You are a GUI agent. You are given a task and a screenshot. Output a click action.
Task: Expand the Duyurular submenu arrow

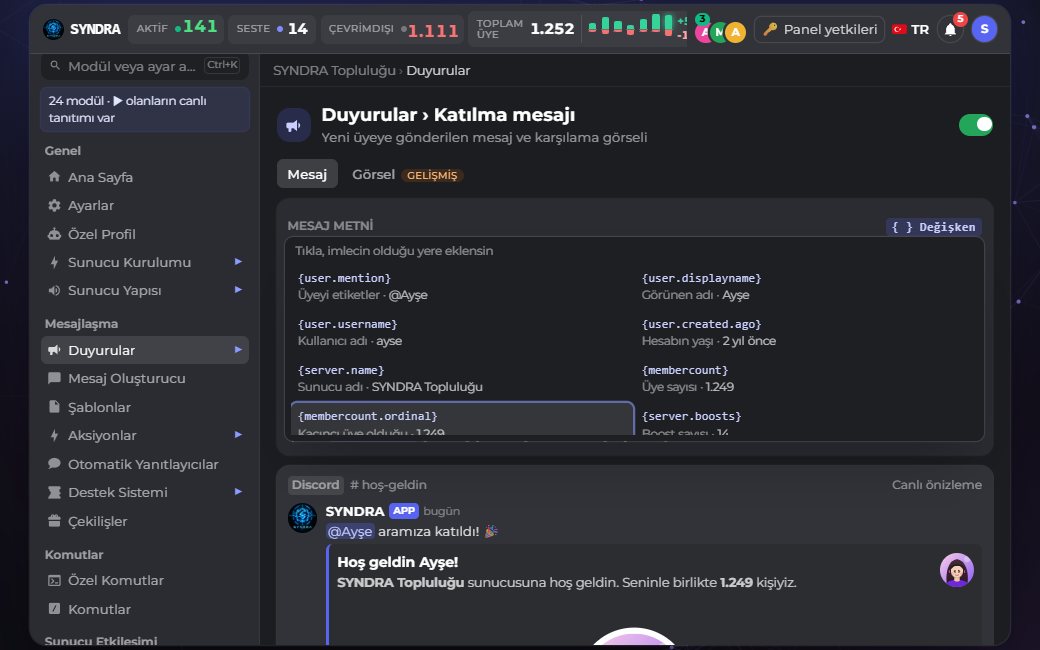click(x=238, y=350)
